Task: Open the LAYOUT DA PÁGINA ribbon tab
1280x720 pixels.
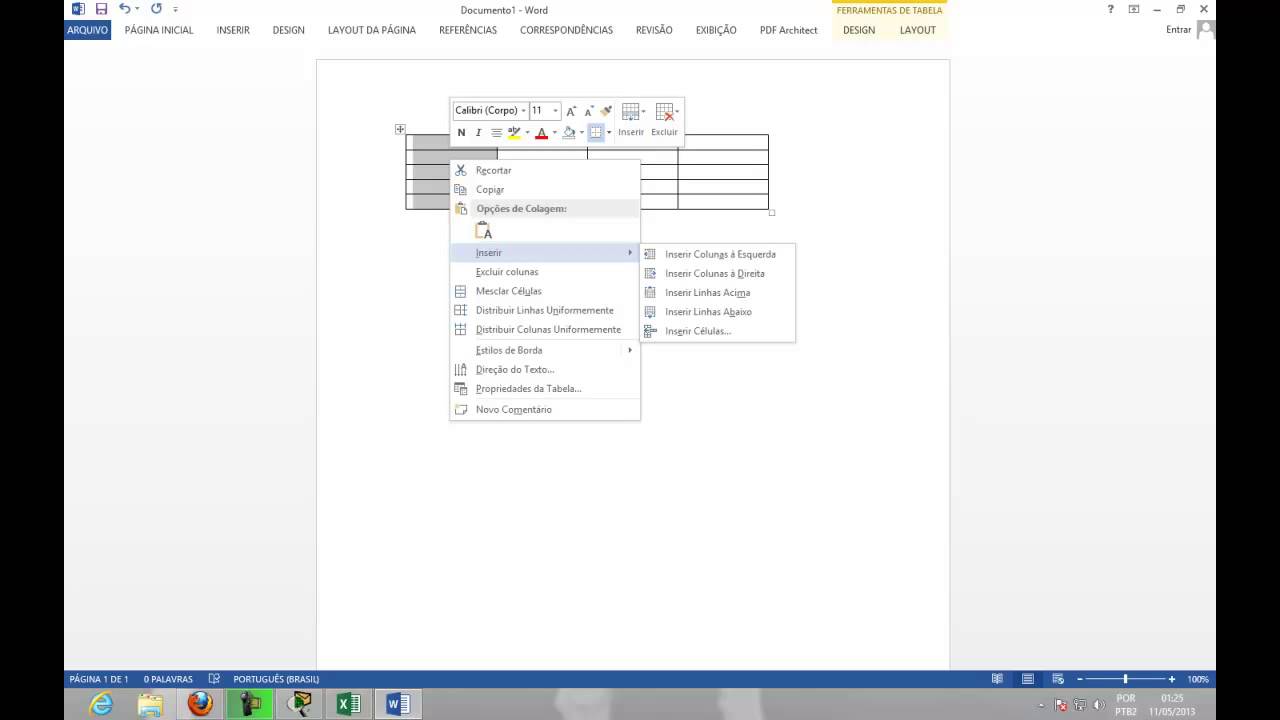Action: pos(372,30)
